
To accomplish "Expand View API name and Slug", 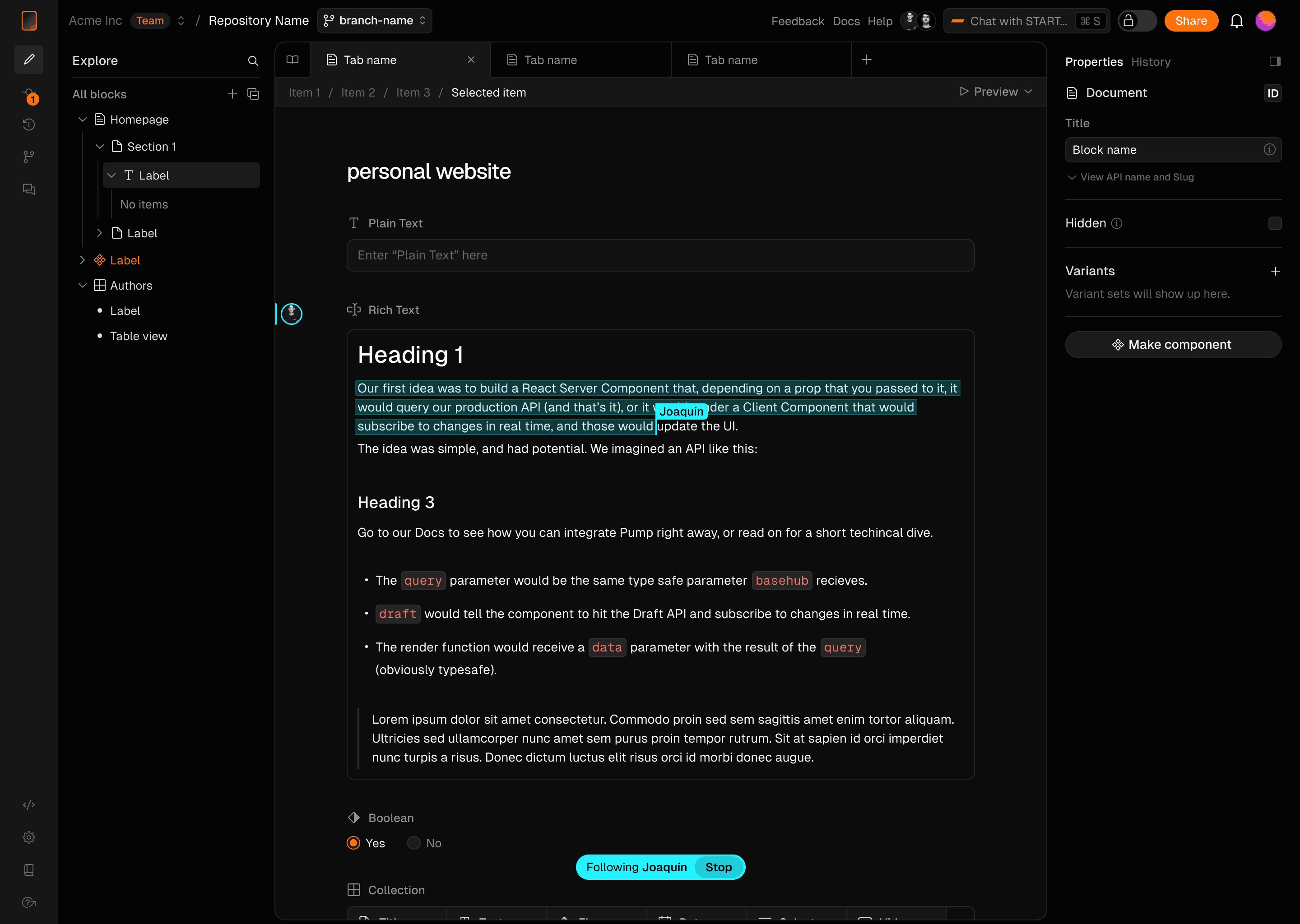I will [x=1130, y=177].
